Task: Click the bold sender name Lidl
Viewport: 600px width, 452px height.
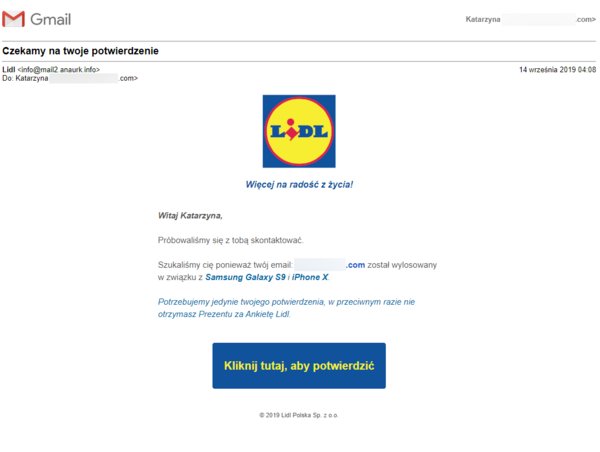Action: tap(8, 70)
